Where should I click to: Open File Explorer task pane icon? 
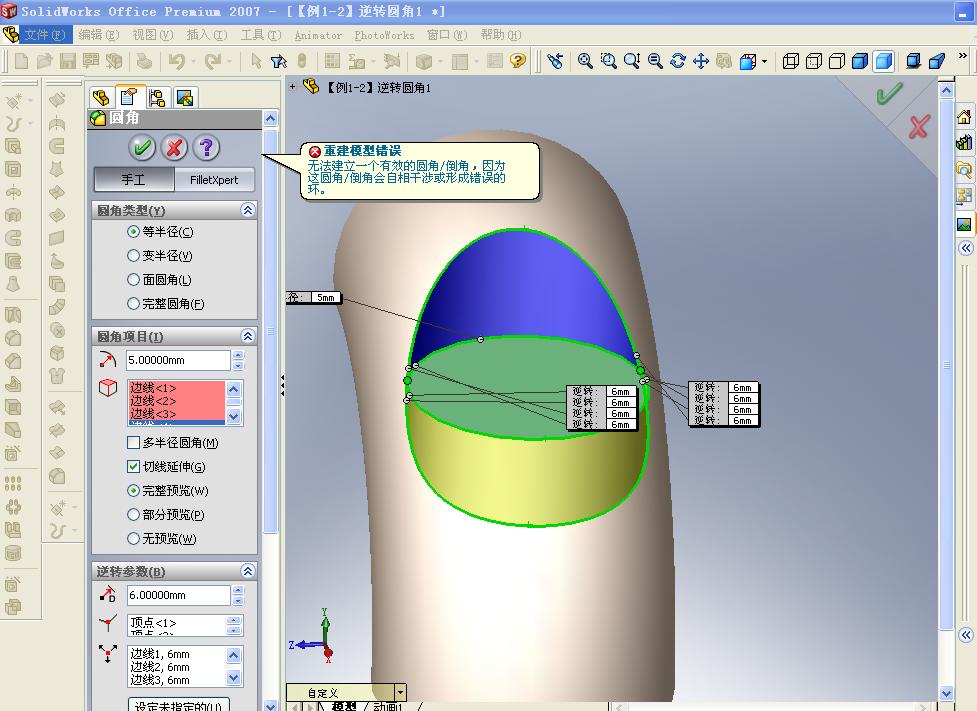pos(964,169)
